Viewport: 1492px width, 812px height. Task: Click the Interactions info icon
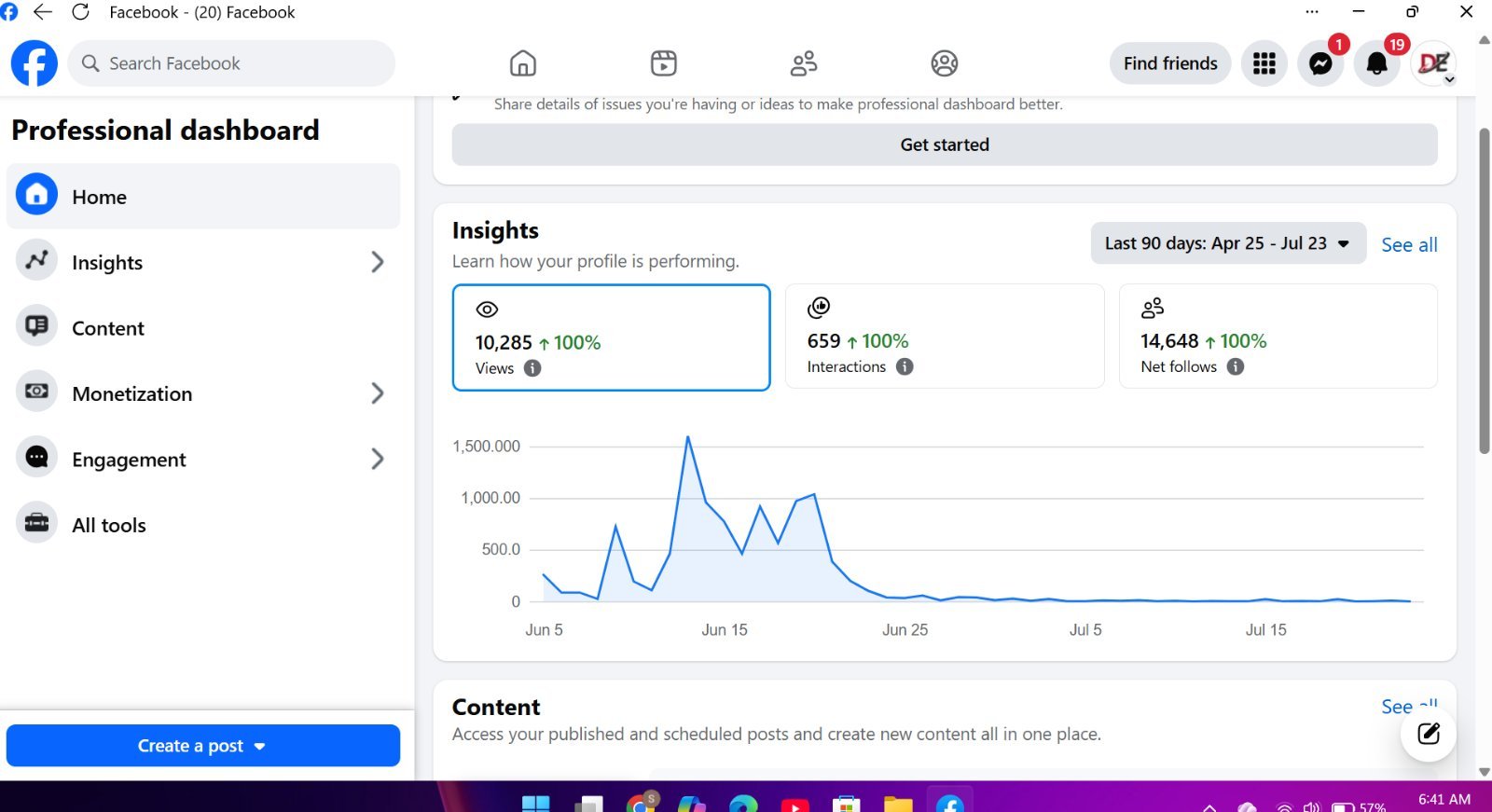pyautogui.click(x=905, y=366)
